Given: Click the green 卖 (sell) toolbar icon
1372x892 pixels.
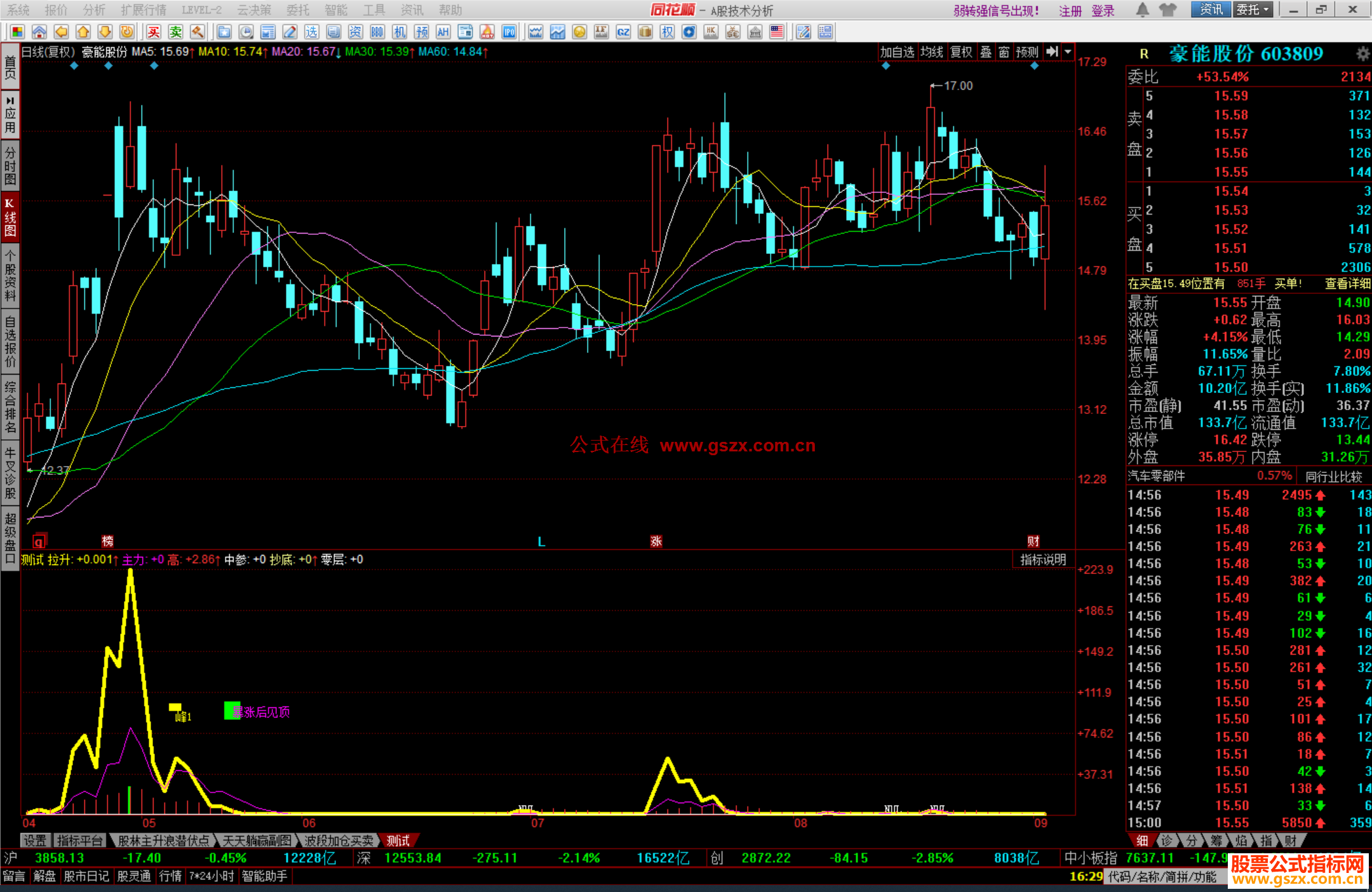Looking at the screenshot, I should click(176, 32).
